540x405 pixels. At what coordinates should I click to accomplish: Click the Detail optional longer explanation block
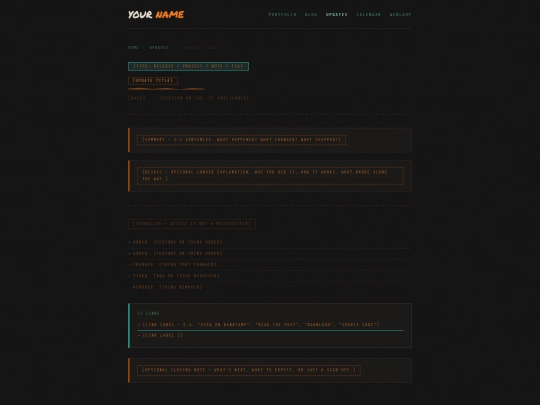coord(270,176)
